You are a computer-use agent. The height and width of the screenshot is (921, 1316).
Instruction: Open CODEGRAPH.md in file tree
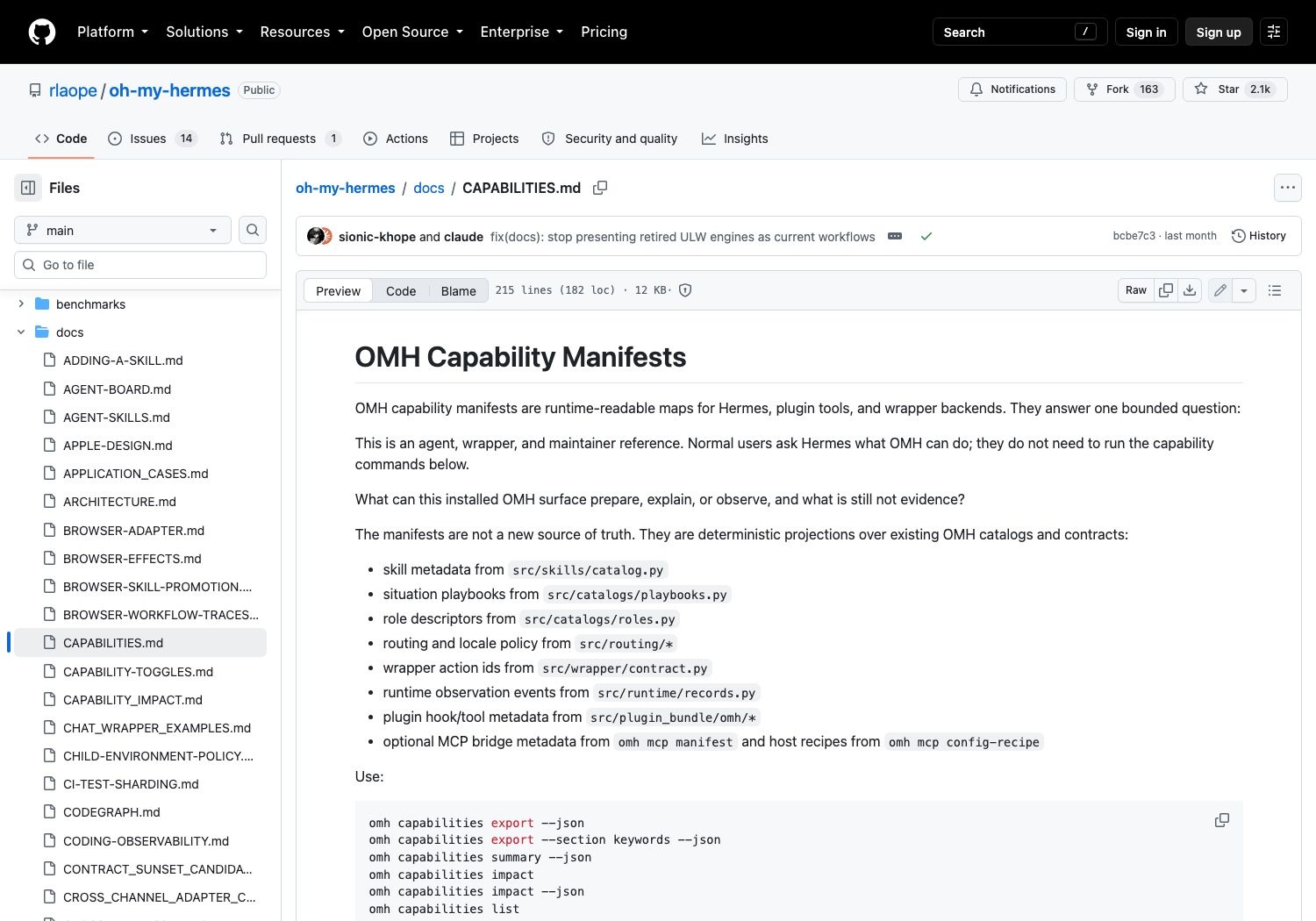111,812
